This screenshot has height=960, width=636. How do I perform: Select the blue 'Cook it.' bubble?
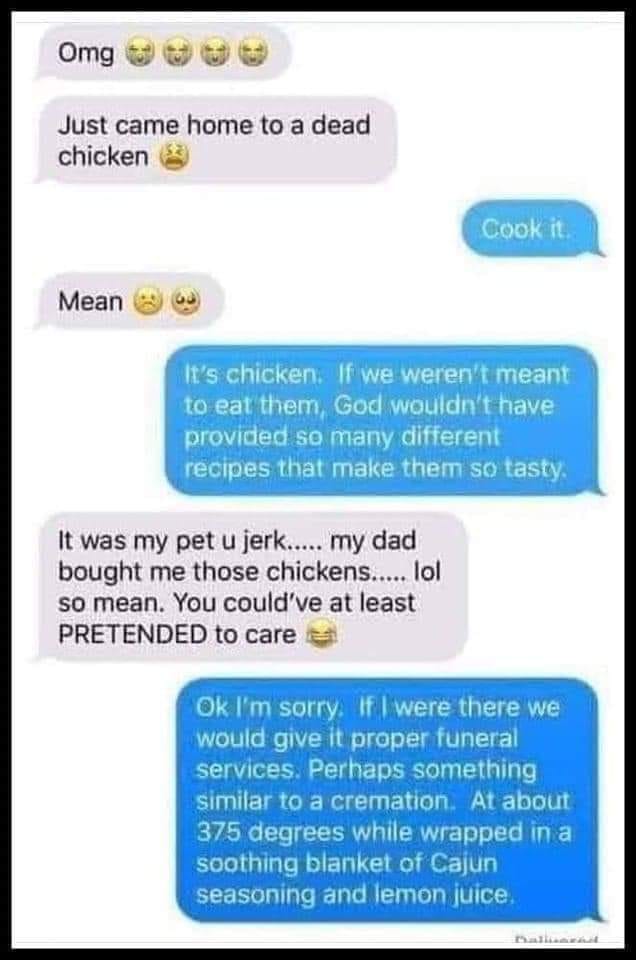click(531, 229)
